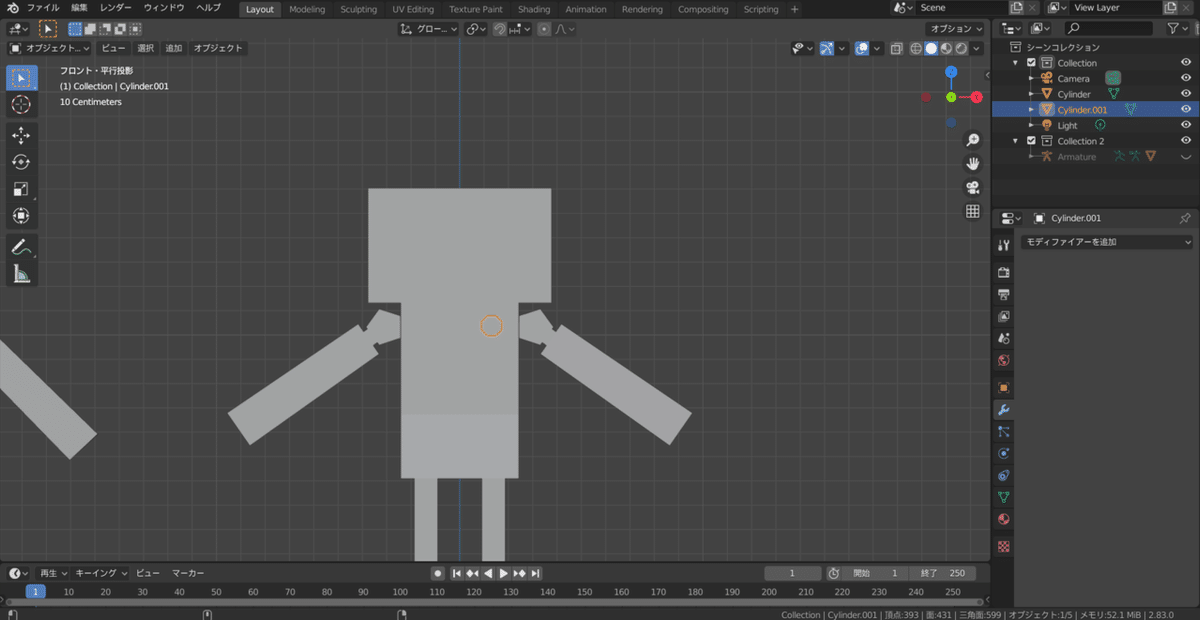Activate the Rotate tool
Viewport: 1200px width, 620px height.
tap(21, 162)
